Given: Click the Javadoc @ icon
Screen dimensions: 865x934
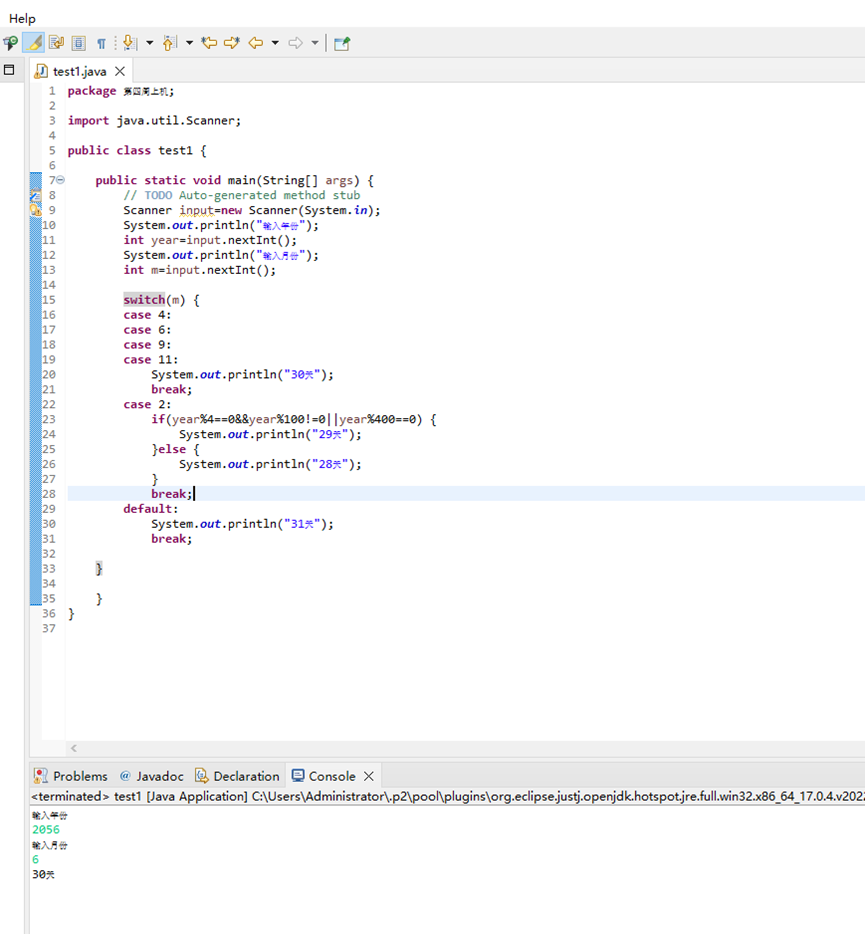Looking at the screenshot, I should (125, 776).
